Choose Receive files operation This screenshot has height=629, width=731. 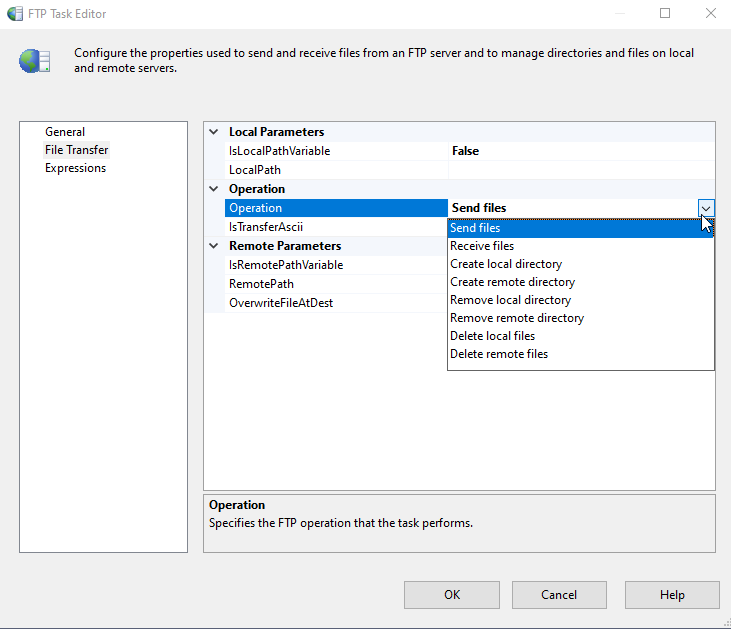[482, 246]
